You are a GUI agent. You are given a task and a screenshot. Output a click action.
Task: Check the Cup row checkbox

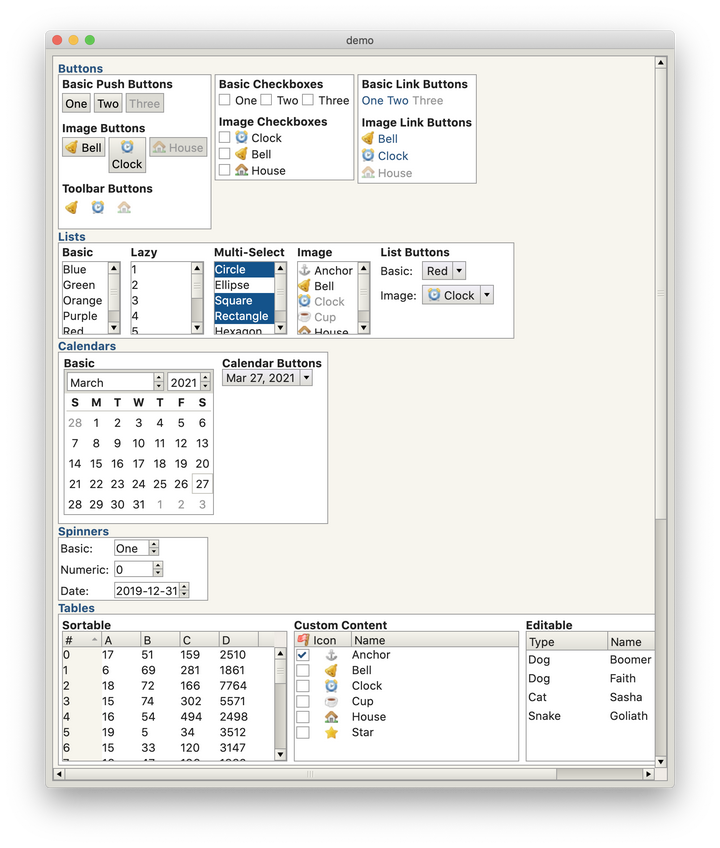303,701
